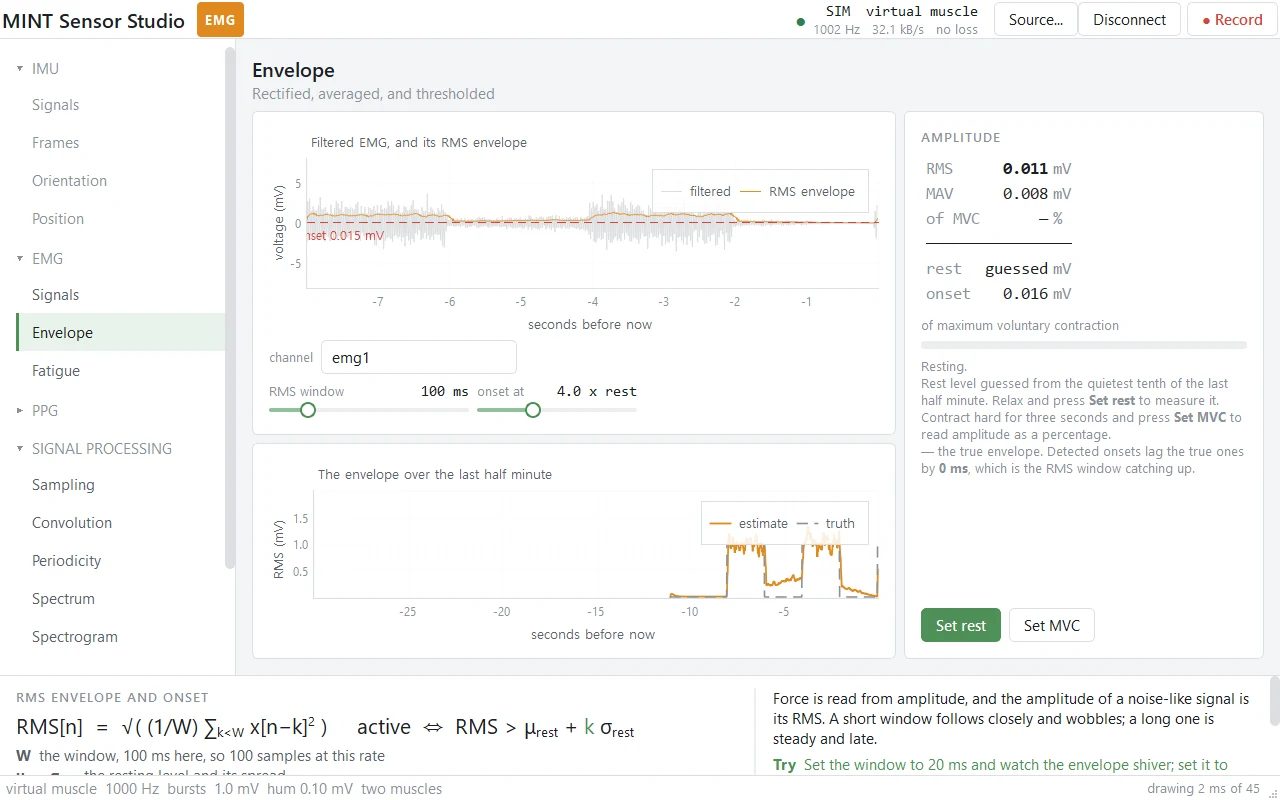Viewport: 1280px width, 800px height.
Task: Click the no loss status text
Action: (957, 30)
